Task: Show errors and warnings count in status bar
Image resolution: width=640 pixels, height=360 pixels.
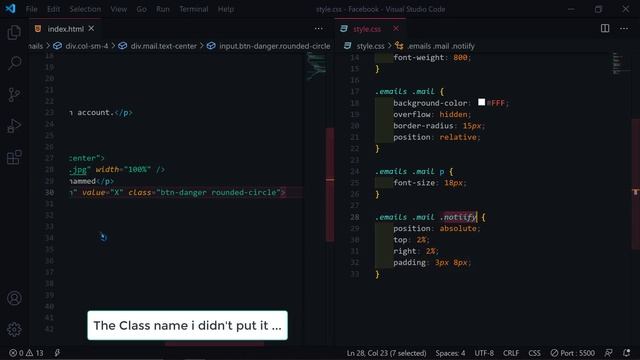Action: [x=26, y=353]
